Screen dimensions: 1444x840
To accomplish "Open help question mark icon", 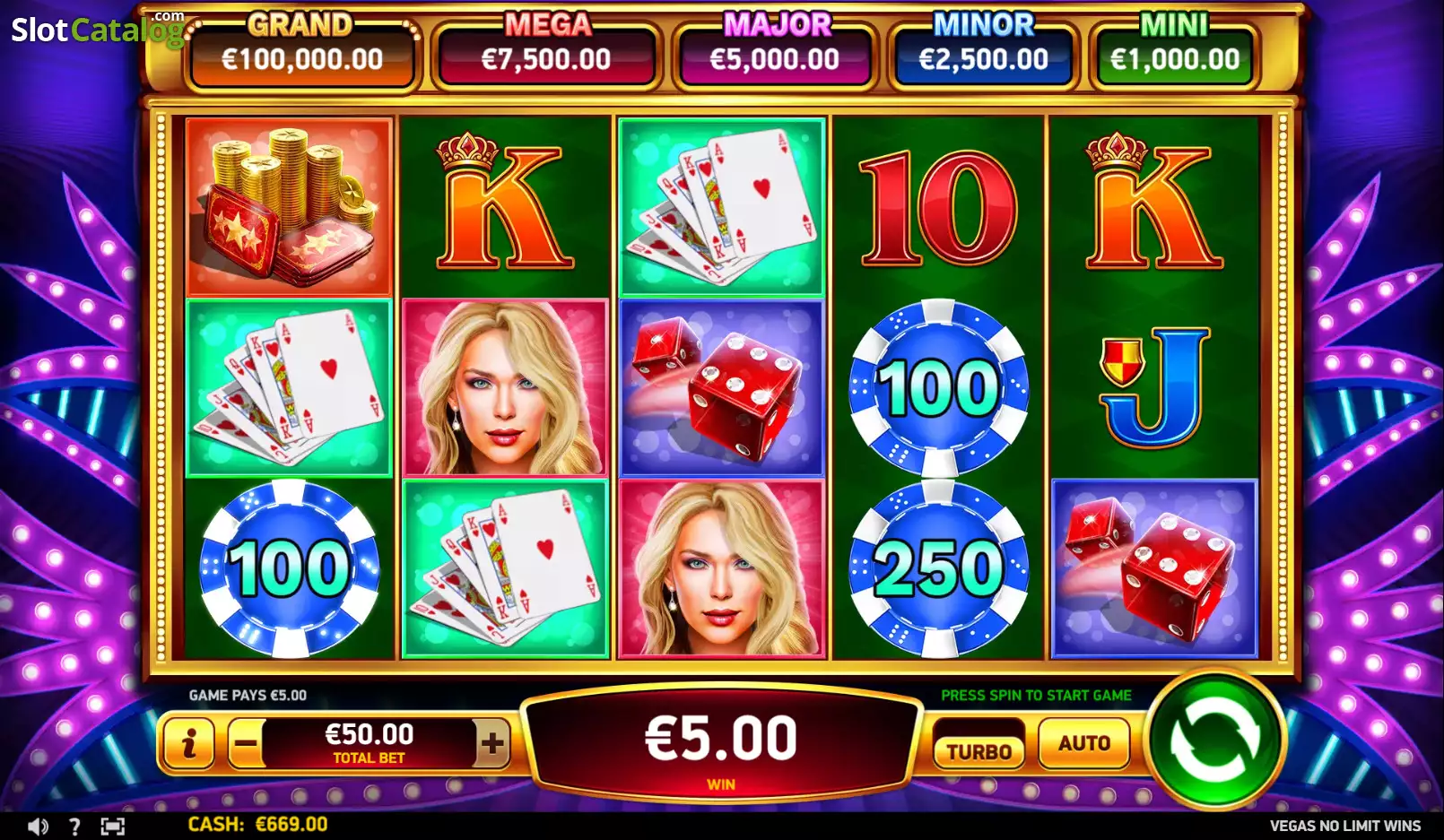I will 74,827.
